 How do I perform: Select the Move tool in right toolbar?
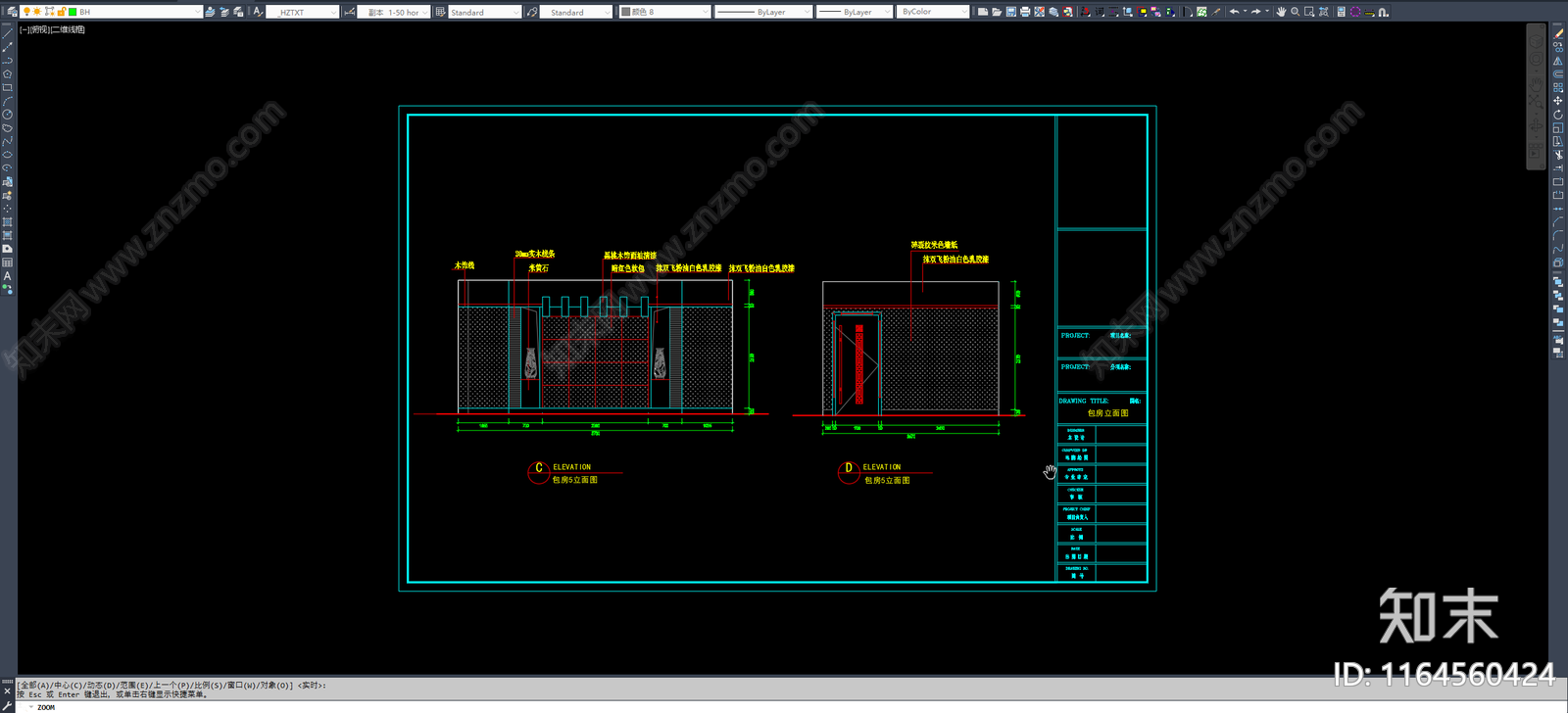[1558, 101]
